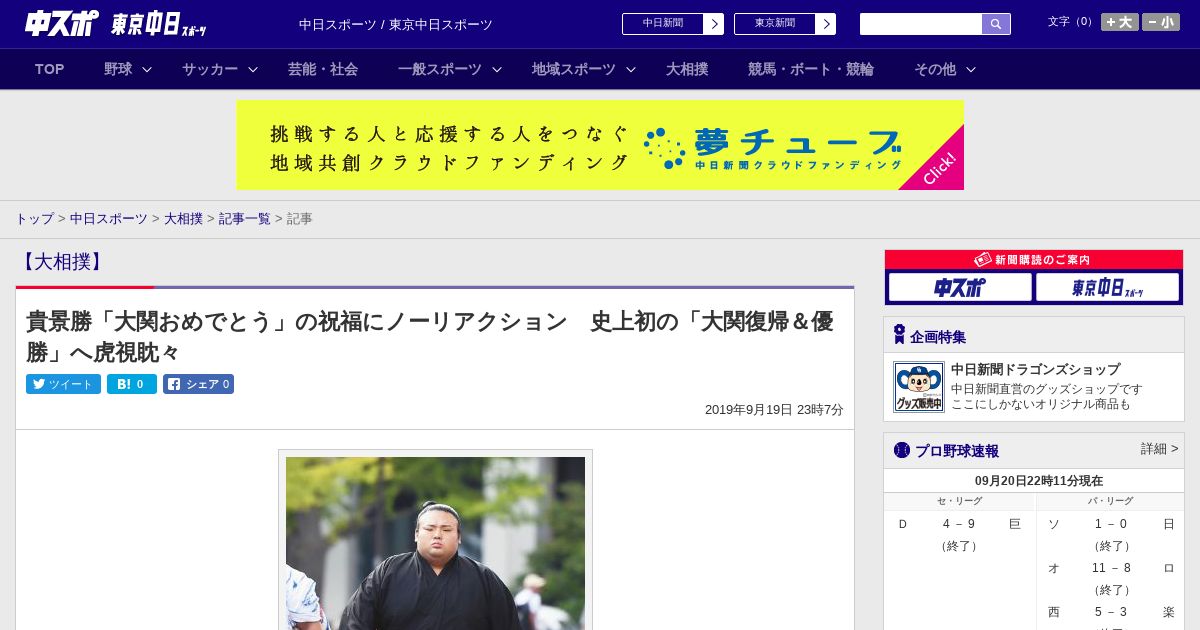Open 東京中日スポーツ subscription button in sidebar
The height and width of the screenshot is (630, 1200).
(1107, 287)
